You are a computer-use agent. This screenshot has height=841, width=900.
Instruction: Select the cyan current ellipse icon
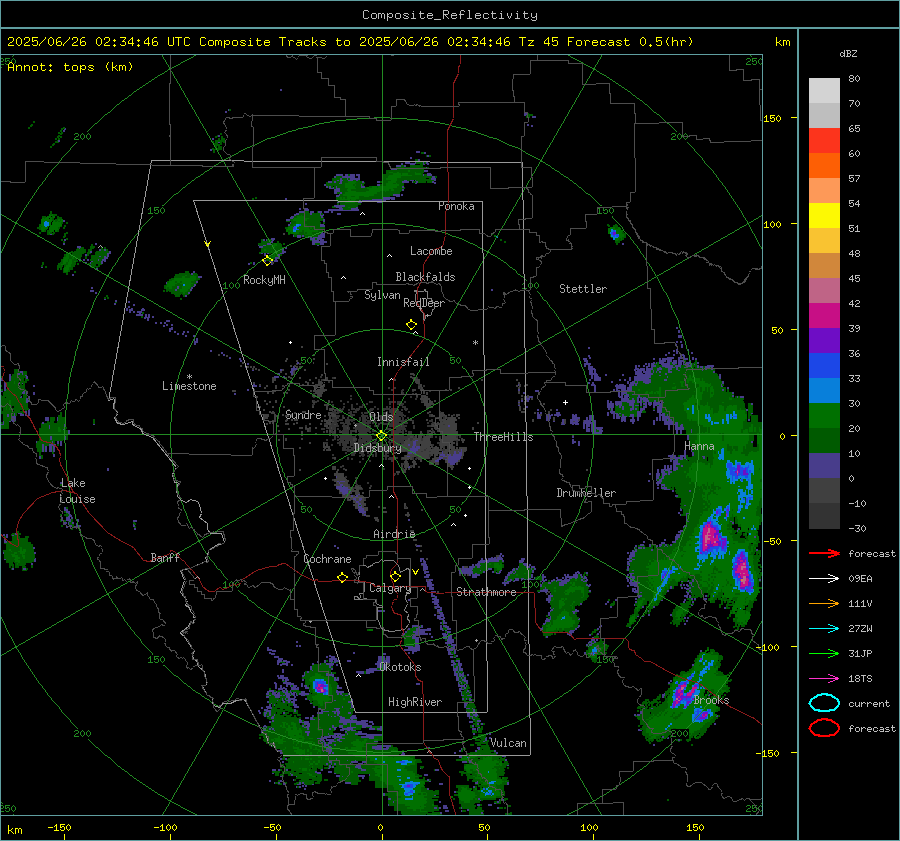[824, 703]
